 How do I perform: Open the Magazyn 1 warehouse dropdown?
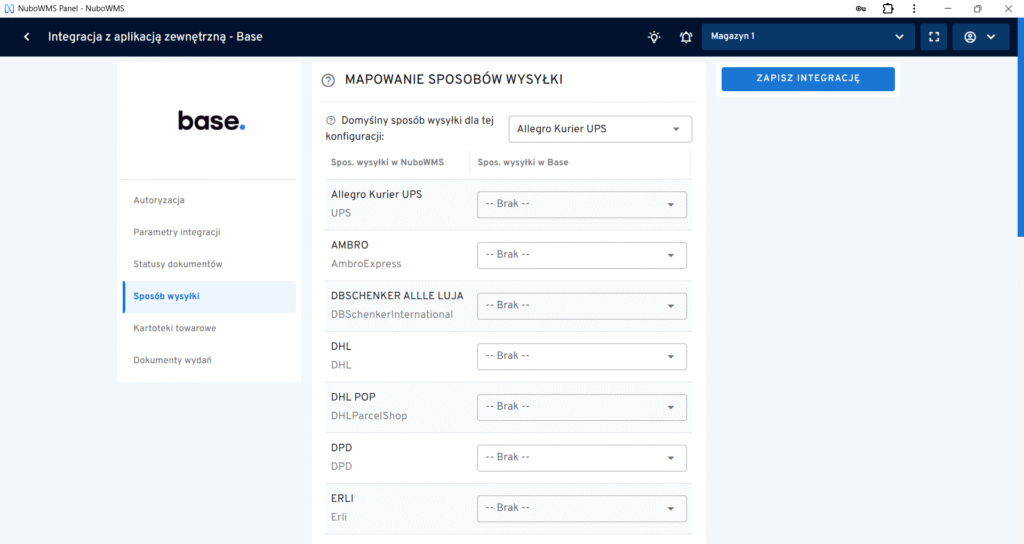coord(808,37)
